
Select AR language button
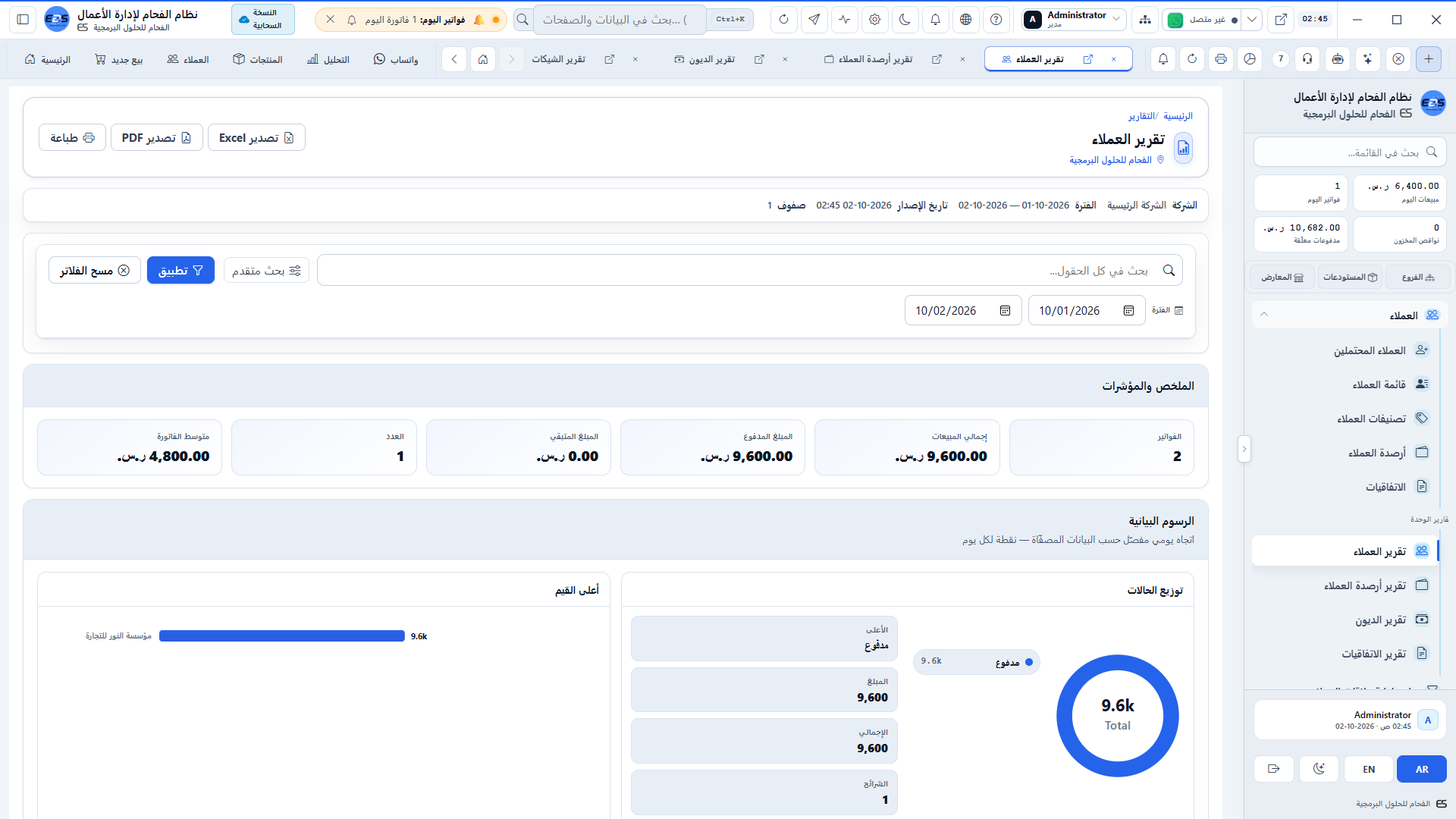[x=1422, y=769]
